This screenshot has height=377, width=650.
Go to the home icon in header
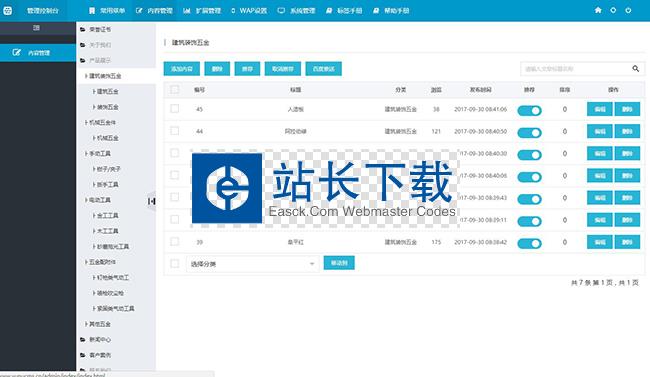pos(598,10)
